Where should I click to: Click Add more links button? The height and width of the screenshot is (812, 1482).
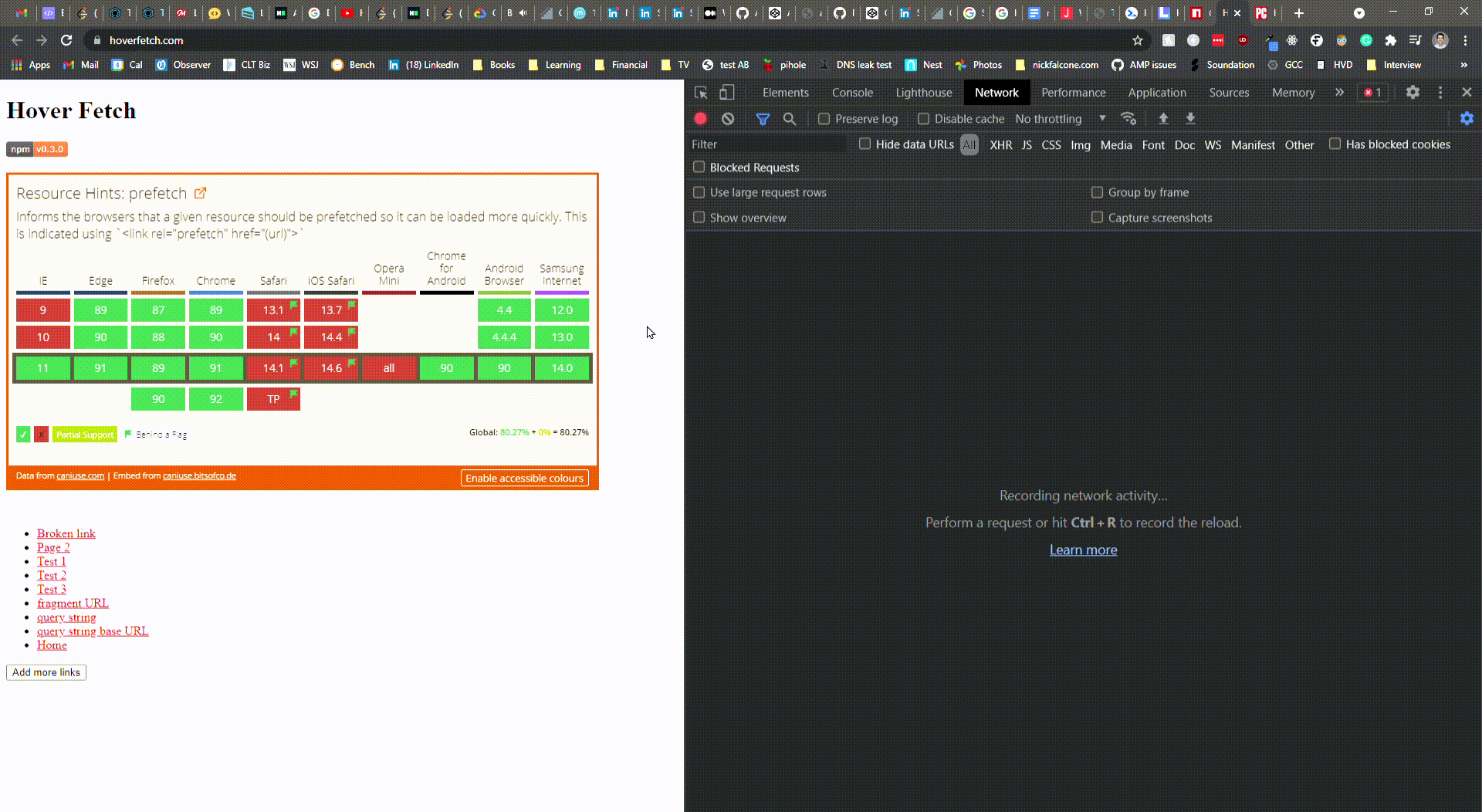click(x=46, y=672)
